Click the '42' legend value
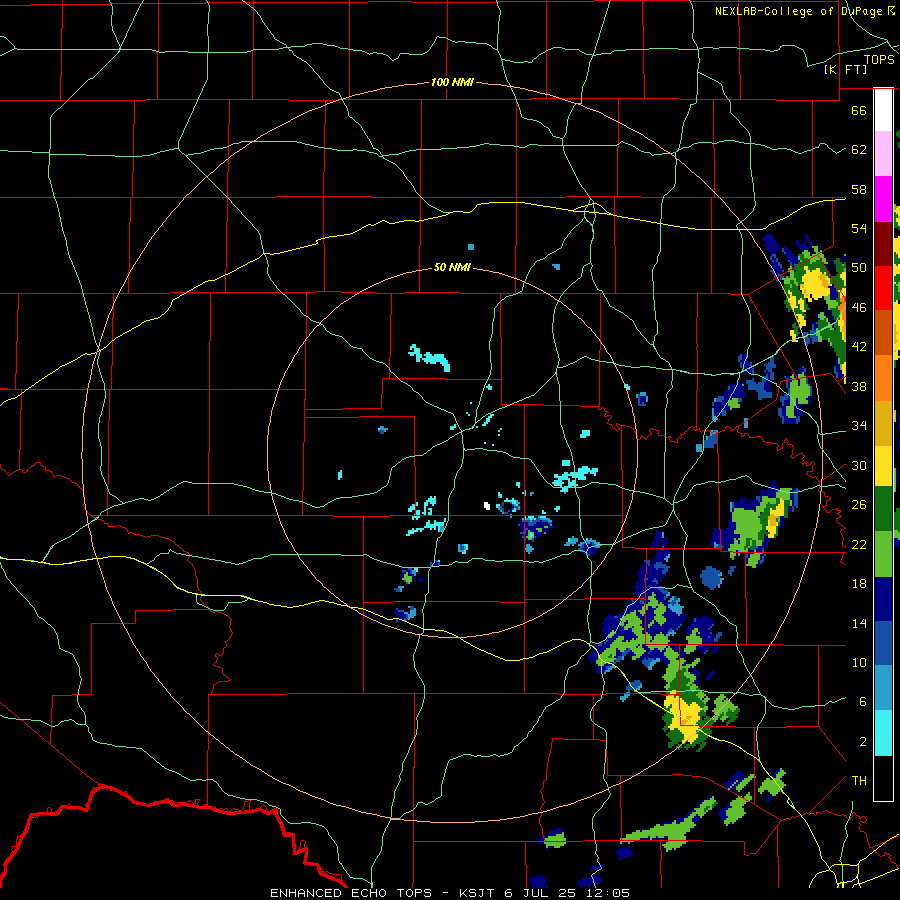Screen dimensions: 900x900 pos(859,347)
